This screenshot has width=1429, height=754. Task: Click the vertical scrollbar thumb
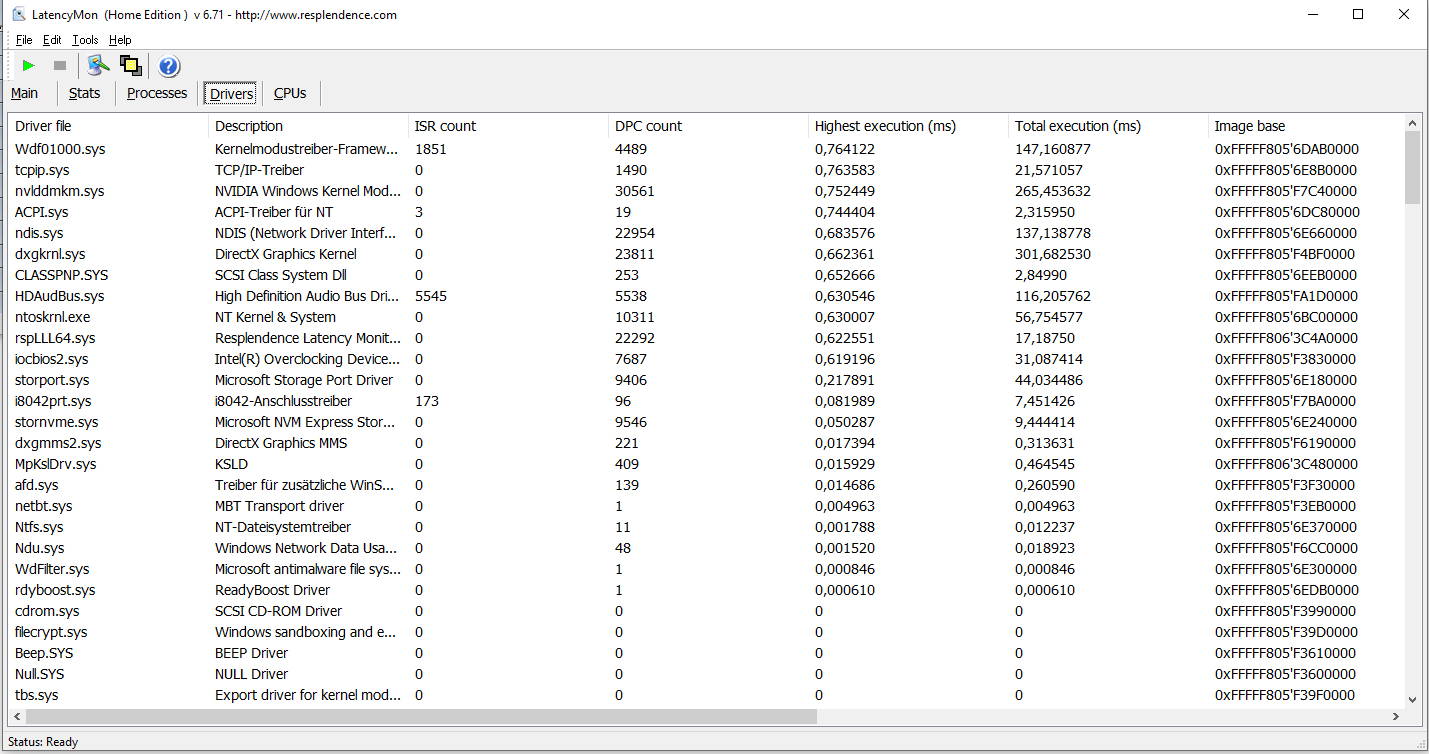tap(1412, 167)
